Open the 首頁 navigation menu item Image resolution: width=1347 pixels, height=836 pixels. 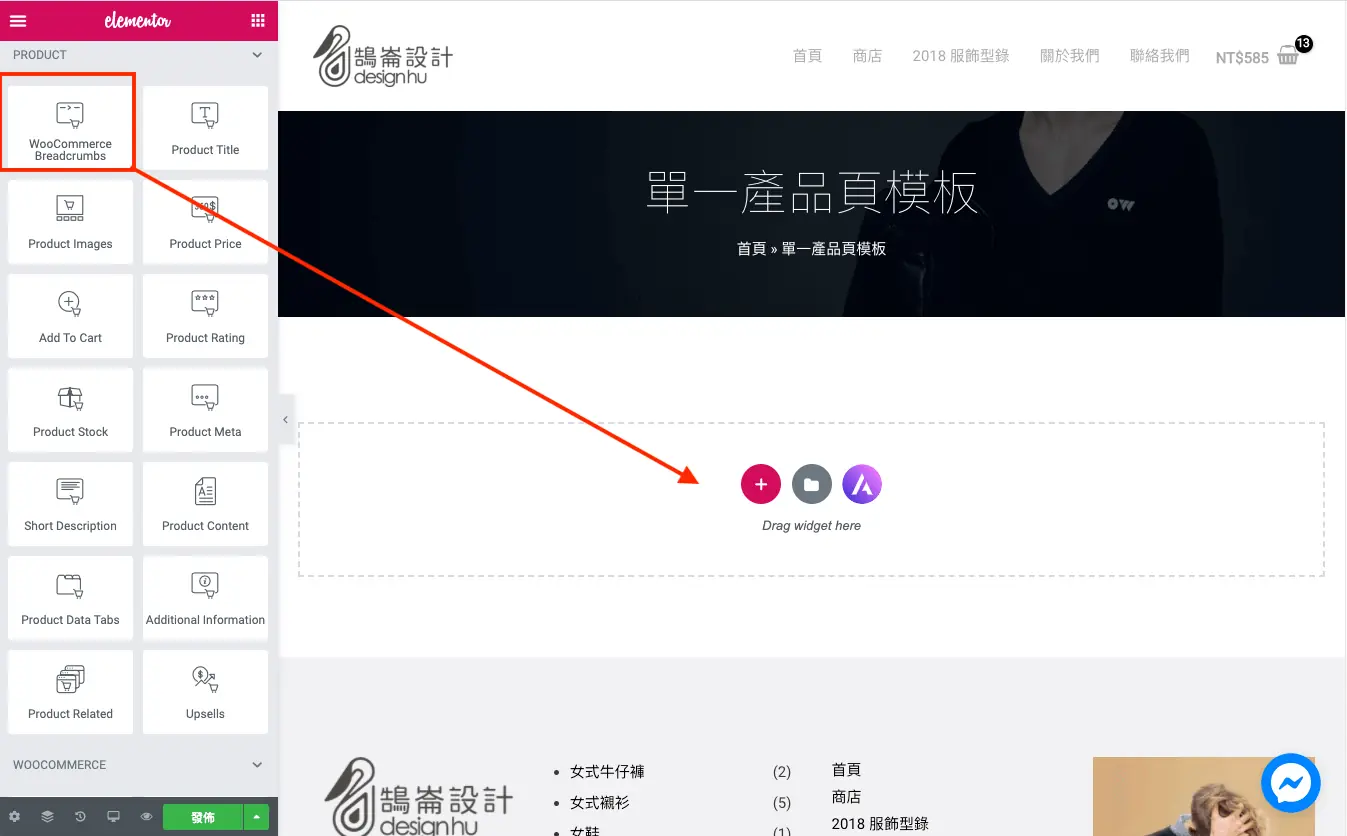pos(807,56)
